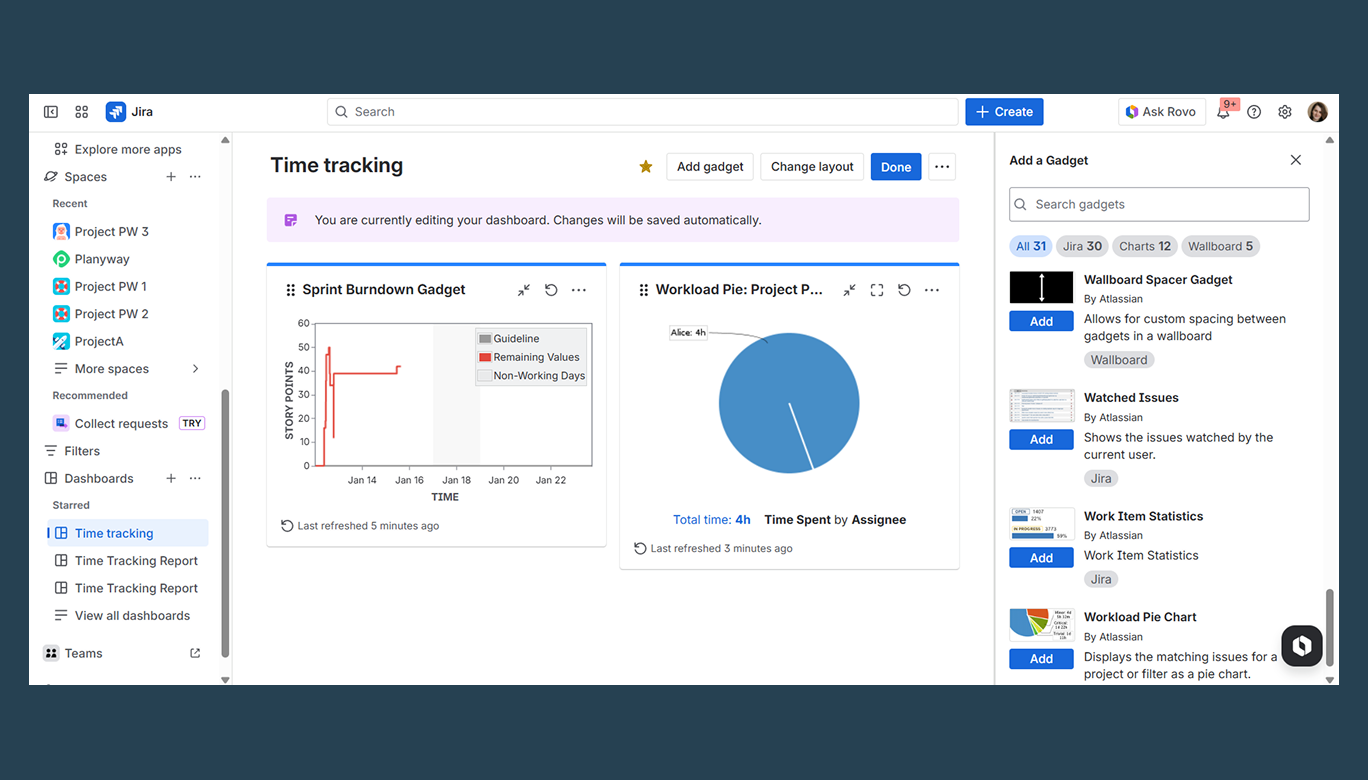Click the main Jira search box
The image size is (1368, 780).
click(x=642, y=112)
